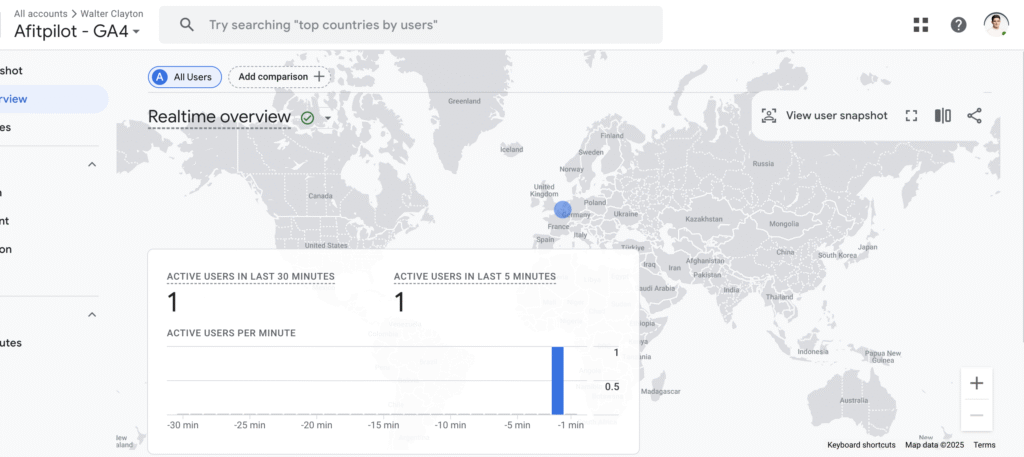Enter fullscreen map view icon

click(911, 116)
